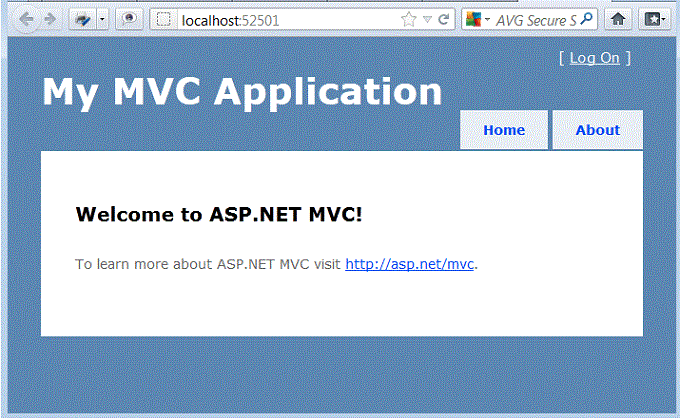Click the pen toolbar icon beside the forward arrow
Screen dimensions: 680x420
(82, 20)
